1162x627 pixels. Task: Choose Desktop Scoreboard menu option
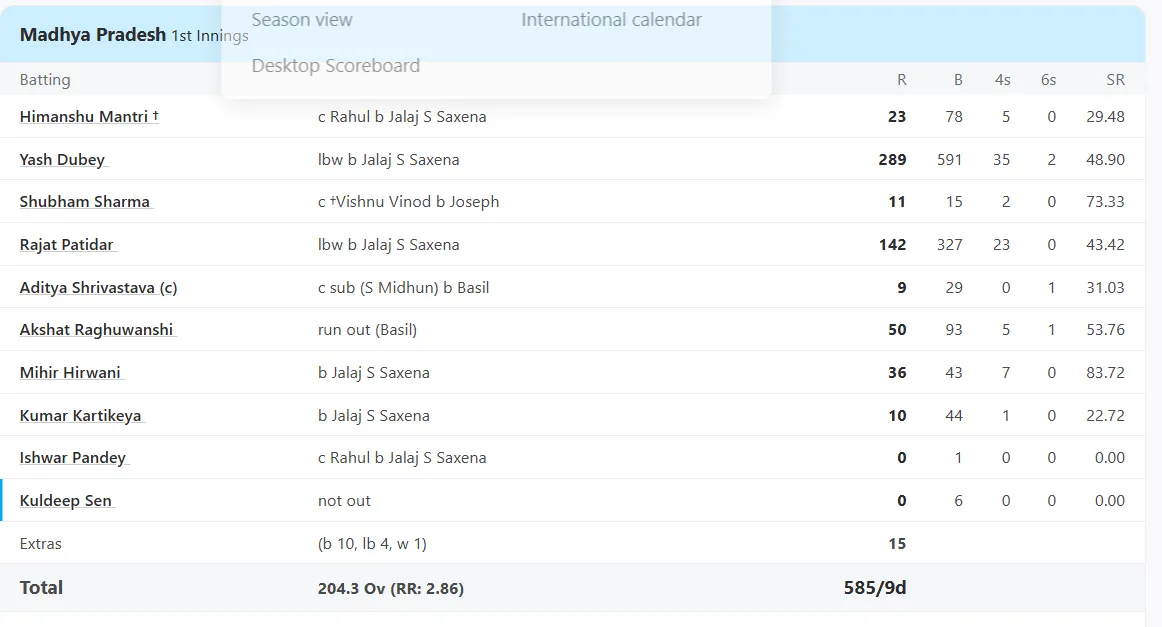coord(335,66)
